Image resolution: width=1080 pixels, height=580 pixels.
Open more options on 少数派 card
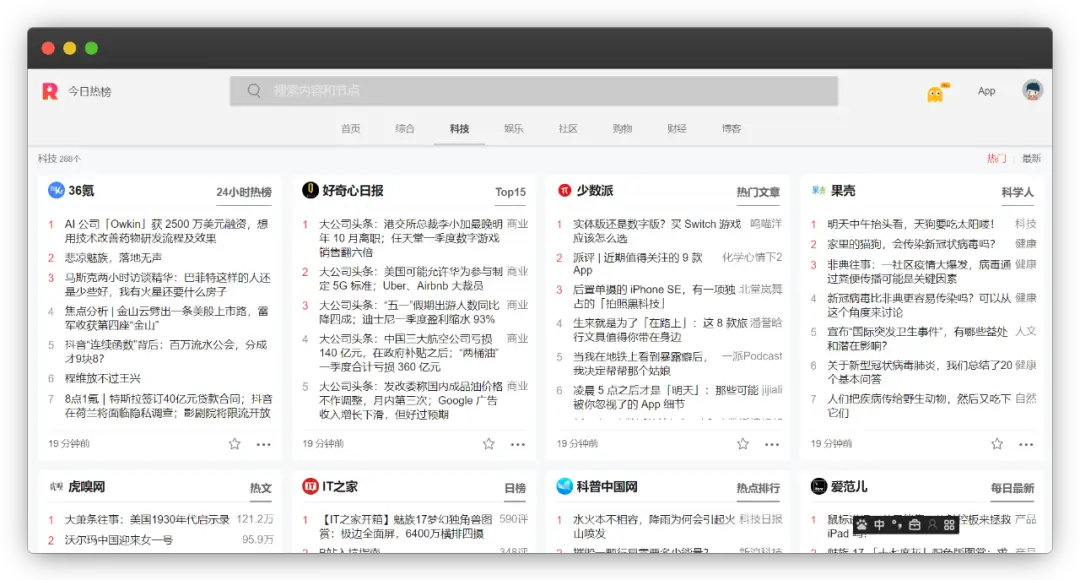point(772,444)
